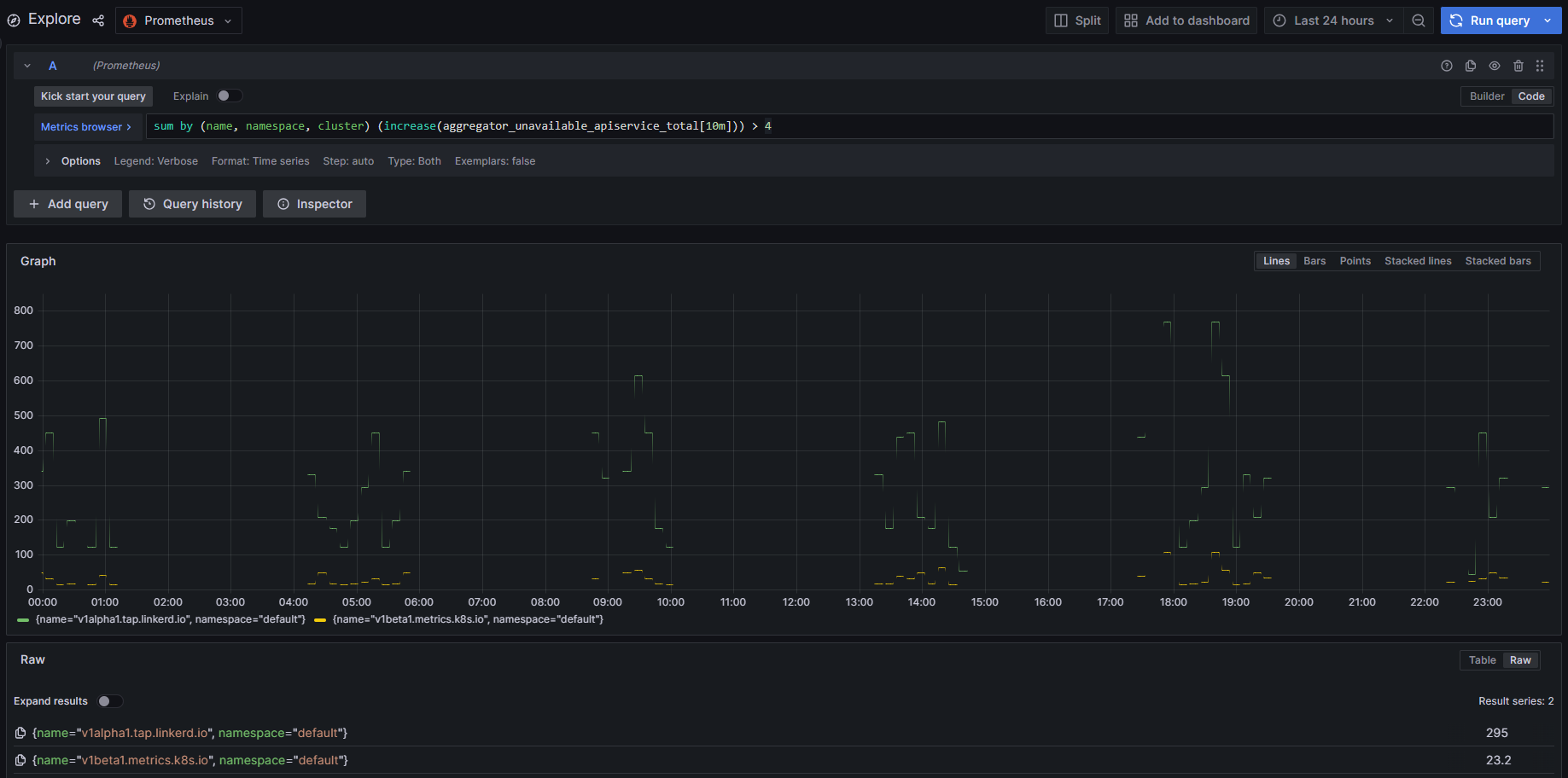Switch to the Table view in Raw

coord(1482,659)
